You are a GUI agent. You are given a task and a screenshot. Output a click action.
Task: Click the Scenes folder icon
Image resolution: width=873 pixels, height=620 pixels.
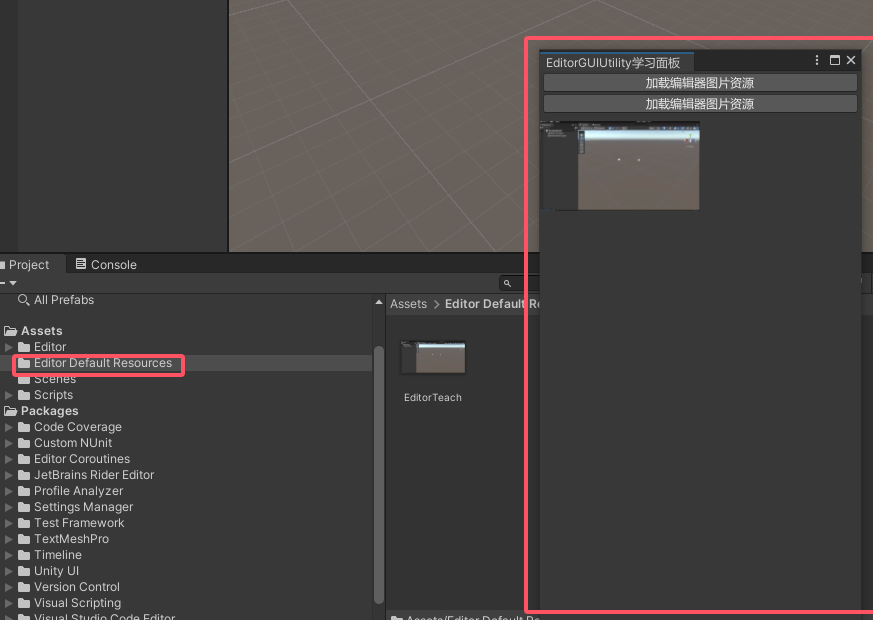[25, 379]
